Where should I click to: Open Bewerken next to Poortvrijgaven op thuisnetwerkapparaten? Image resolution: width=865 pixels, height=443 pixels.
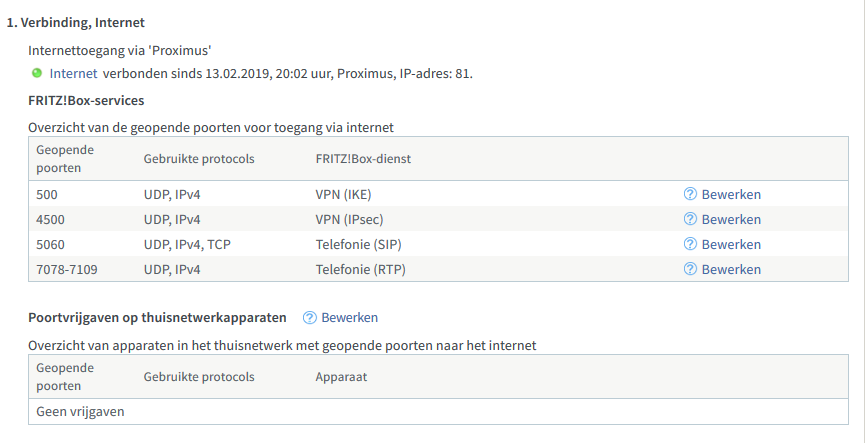tap(349, 317)
